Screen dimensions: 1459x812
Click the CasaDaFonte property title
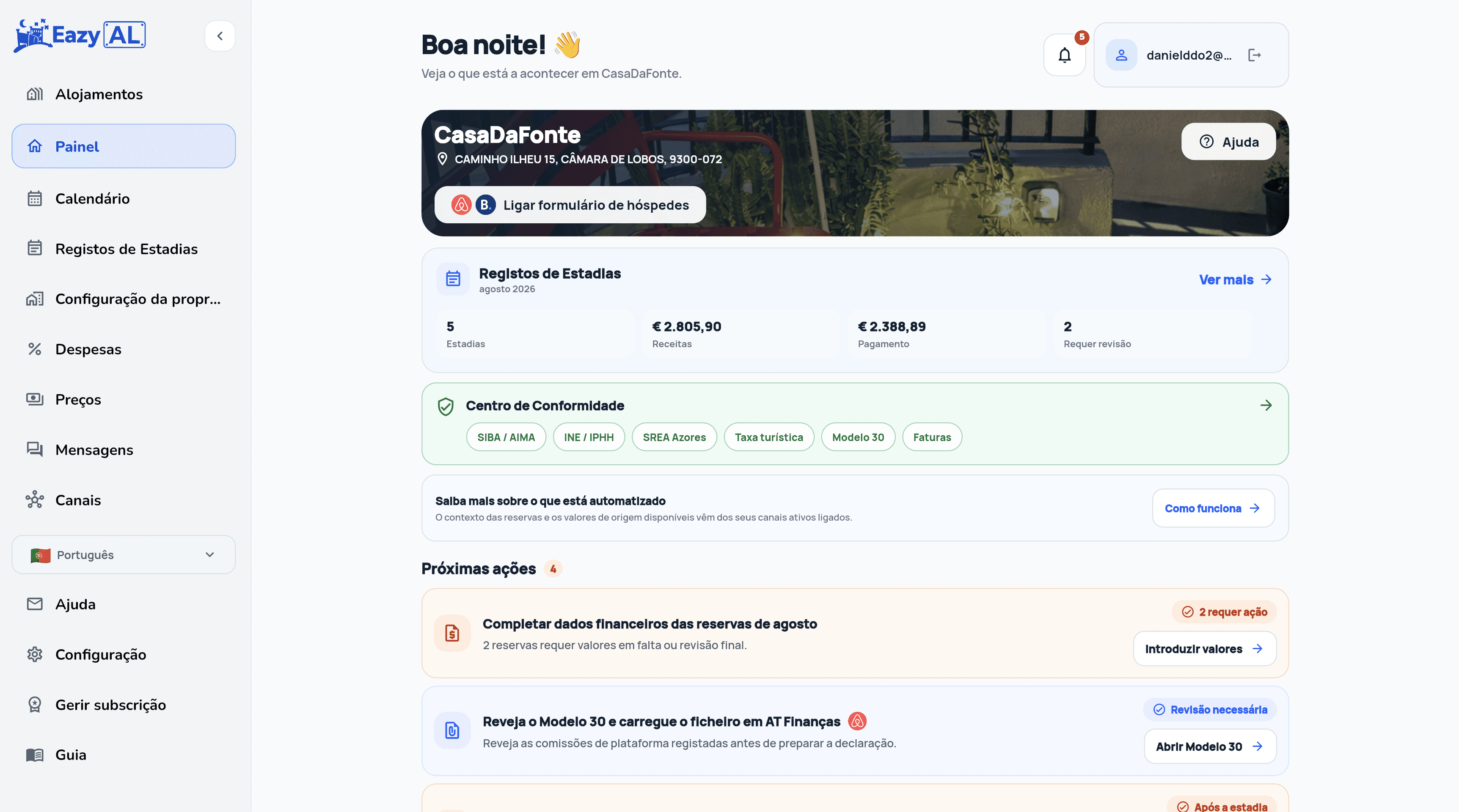point(507,135)
